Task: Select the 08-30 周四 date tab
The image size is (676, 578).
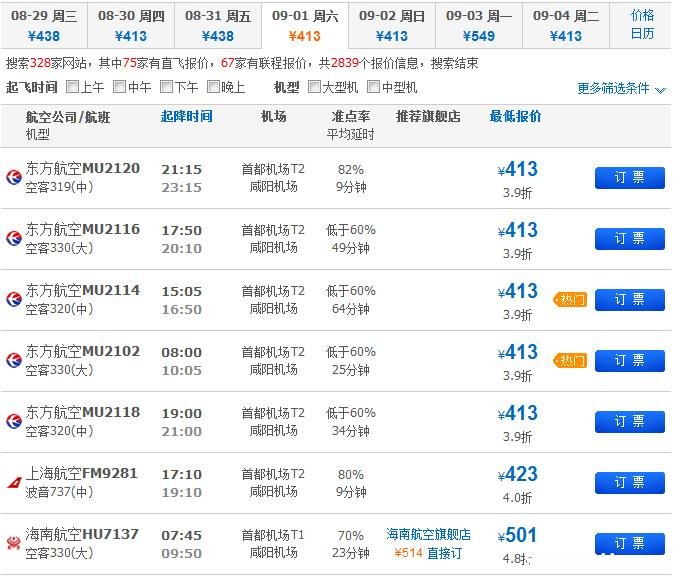Action: (x=131, y=25)
